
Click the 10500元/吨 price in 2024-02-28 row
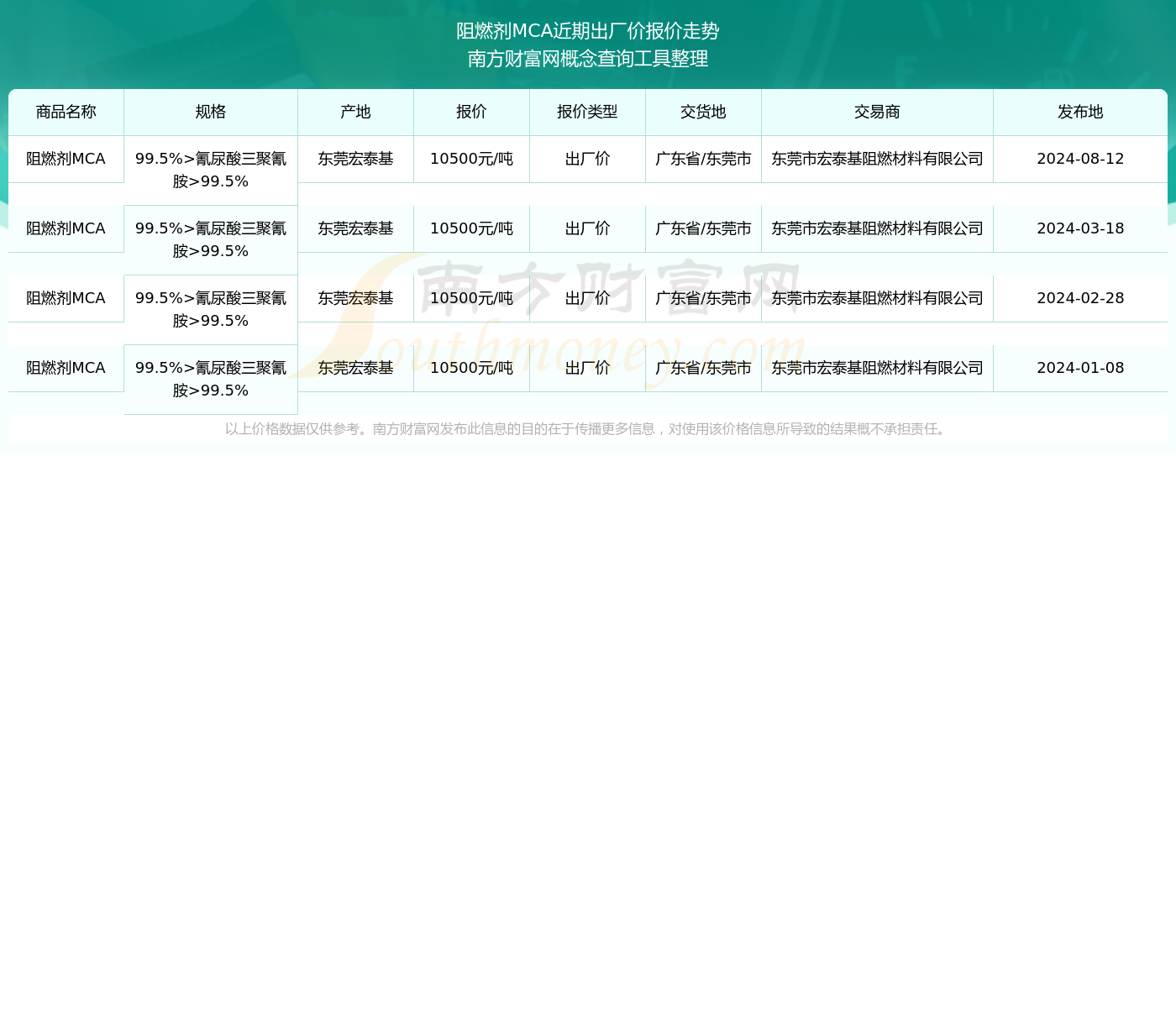coord(471,298)
